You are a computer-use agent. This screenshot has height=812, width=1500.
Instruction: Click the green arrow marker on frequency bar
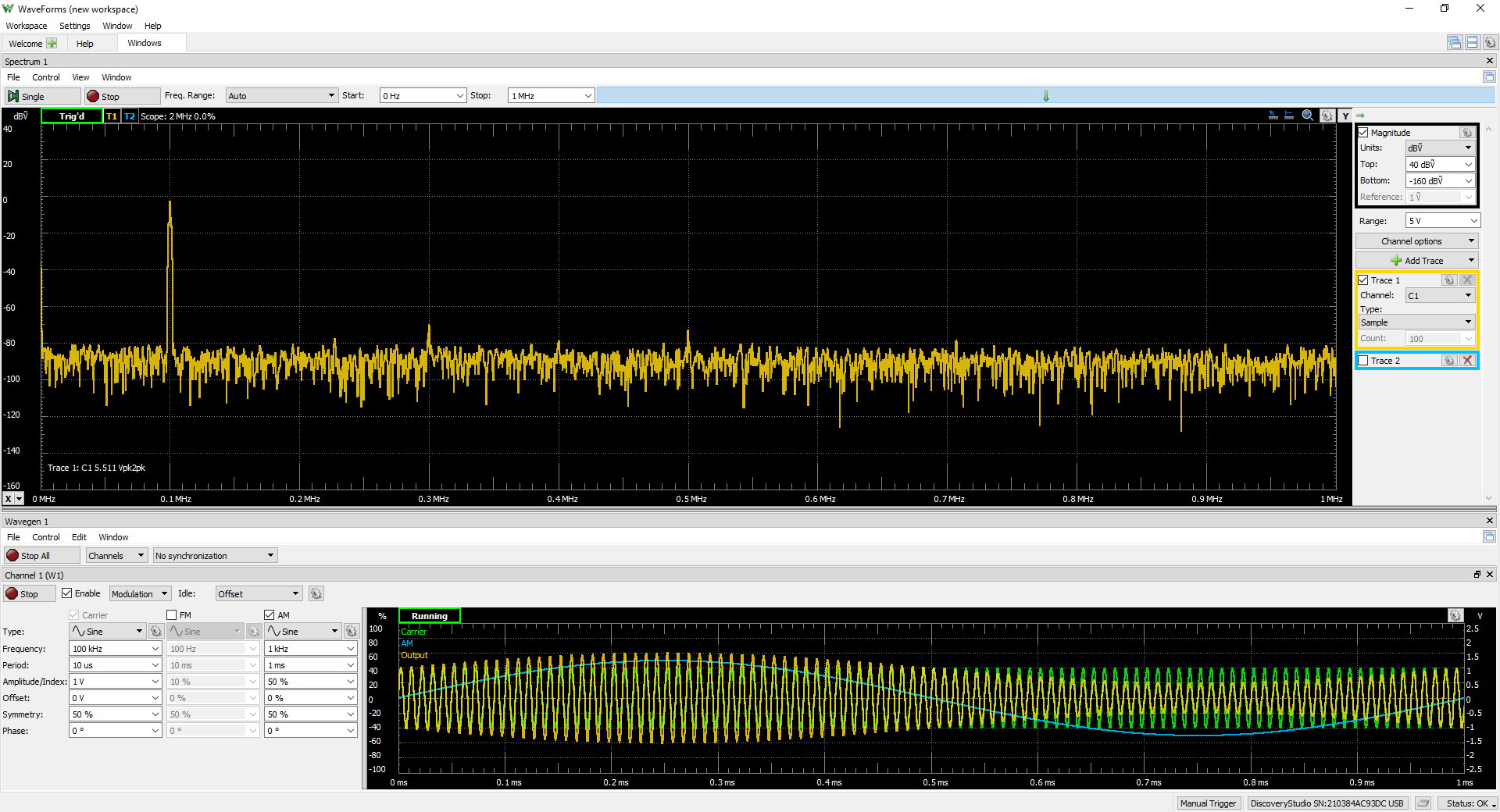[1046, 96]
